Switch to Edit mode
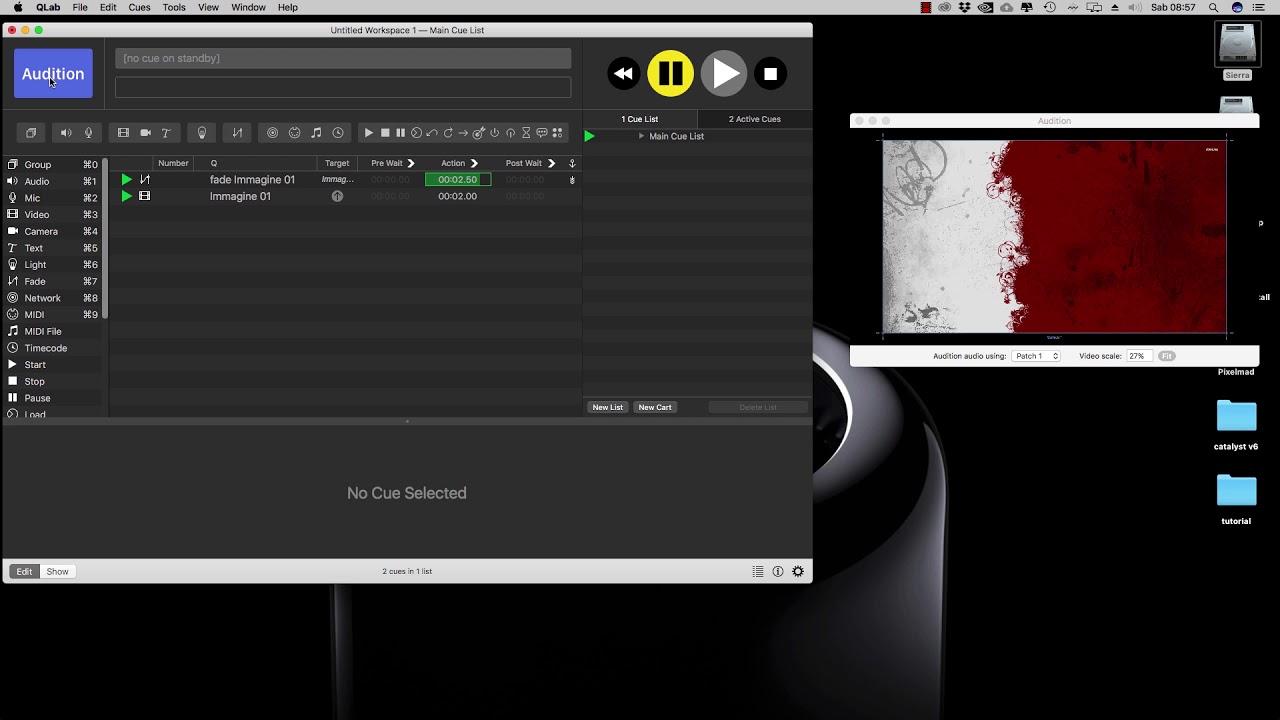 point(24,571)
